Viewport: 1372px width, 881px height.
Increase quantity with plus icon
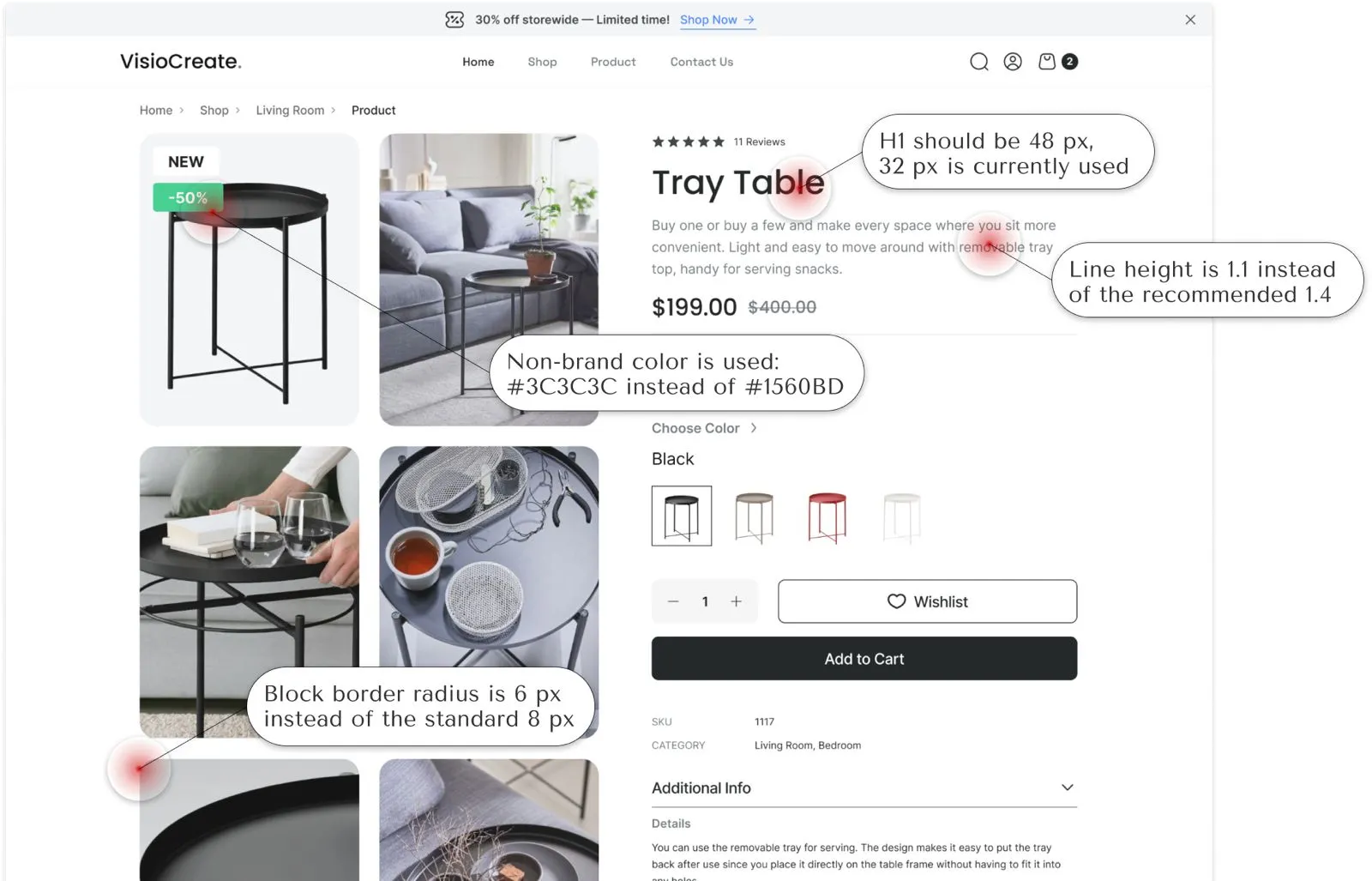tap(736, 601)
